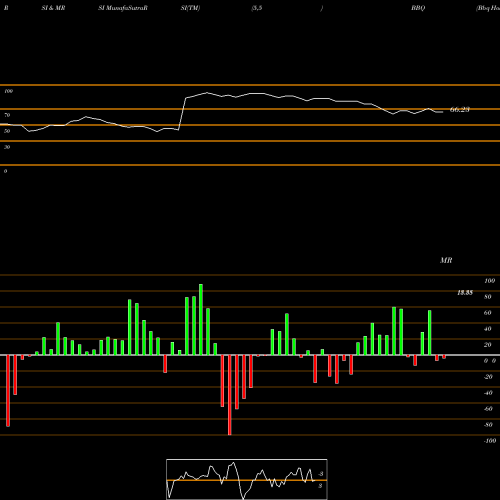Click the MR heading above the histogram

tap(446, 260)
